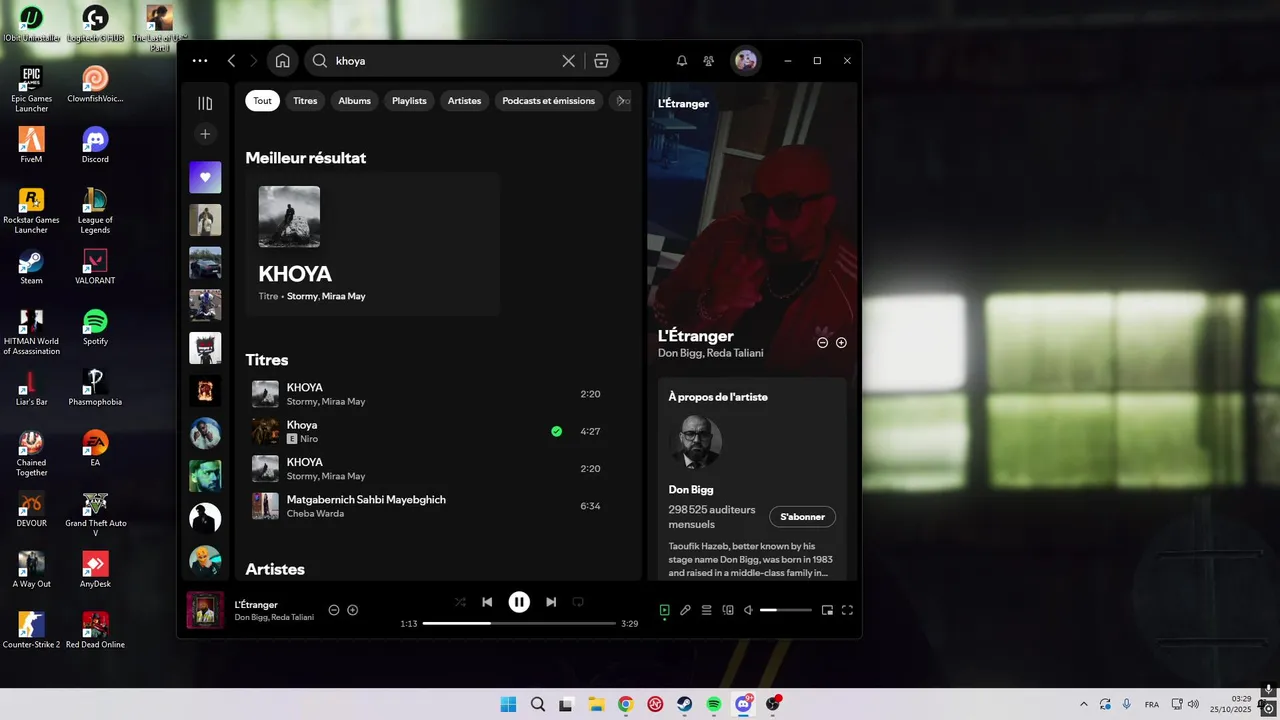Open the Don Bigg name link
Viewport: 1280px width, 720px height.
tap(691, 490)
